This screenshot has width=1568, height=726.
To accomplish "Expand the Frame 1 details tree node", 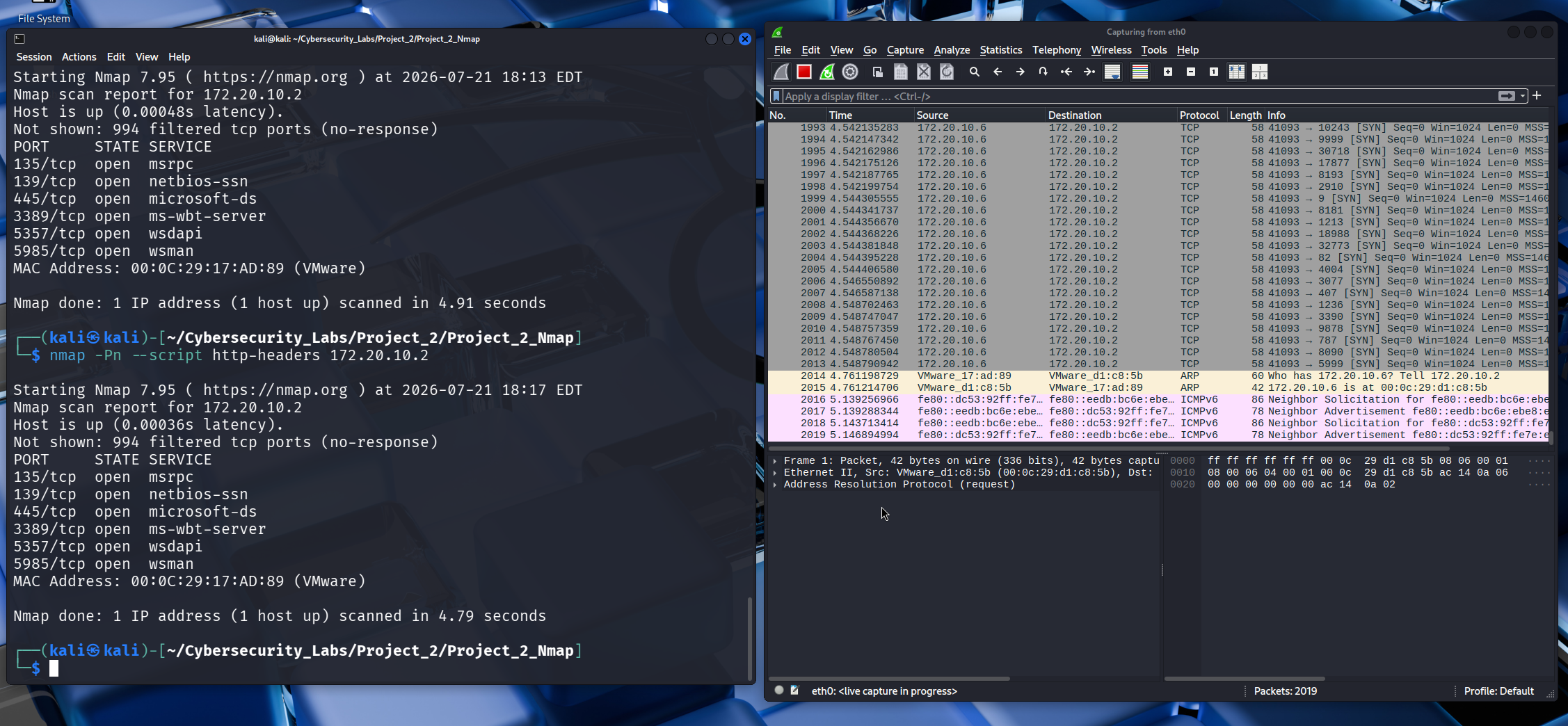I will [x=775, y=461].
